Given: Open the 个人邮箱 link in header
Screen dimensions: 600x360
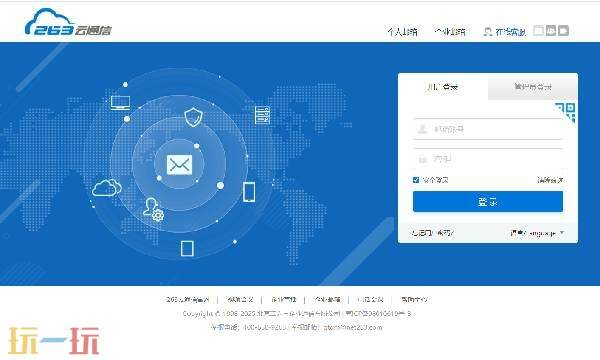Looking at the screenshot, I should point(402,31).
